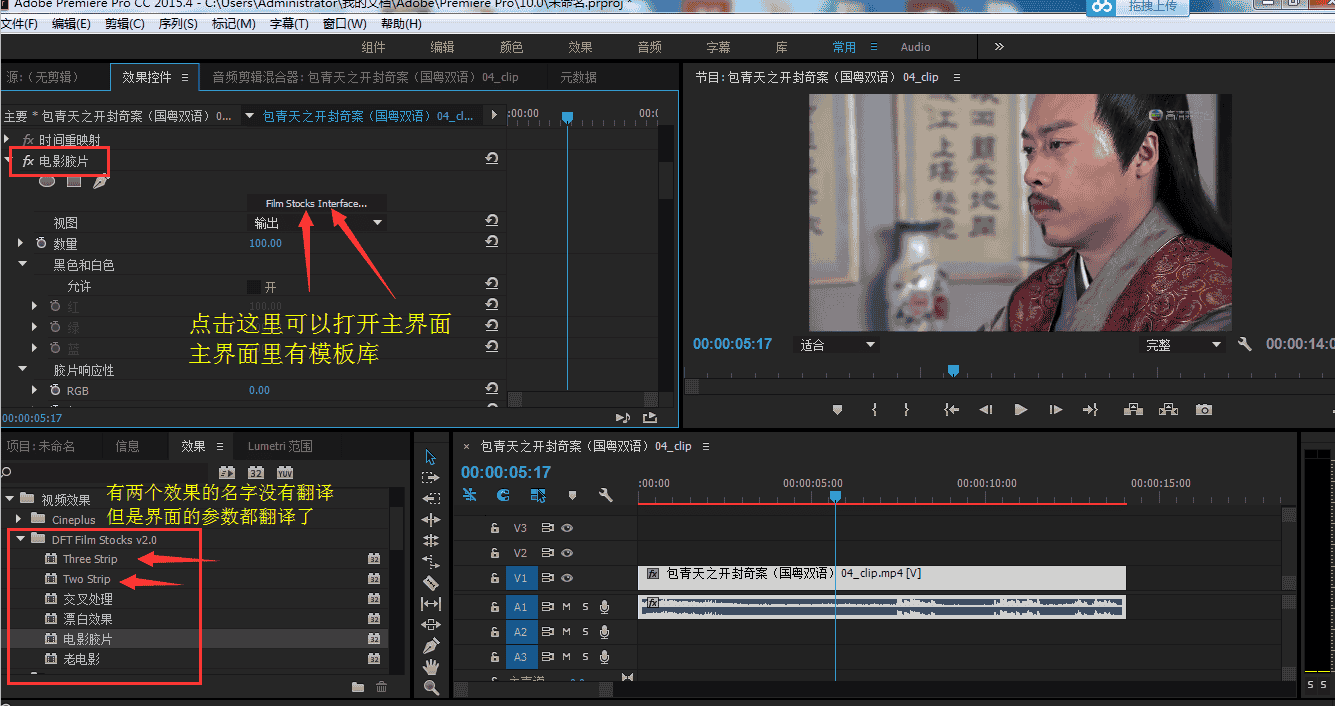The height and width of the screenshot is (706, 1335).
Task: Open the 窗口(W) menu
Action: 344,23
